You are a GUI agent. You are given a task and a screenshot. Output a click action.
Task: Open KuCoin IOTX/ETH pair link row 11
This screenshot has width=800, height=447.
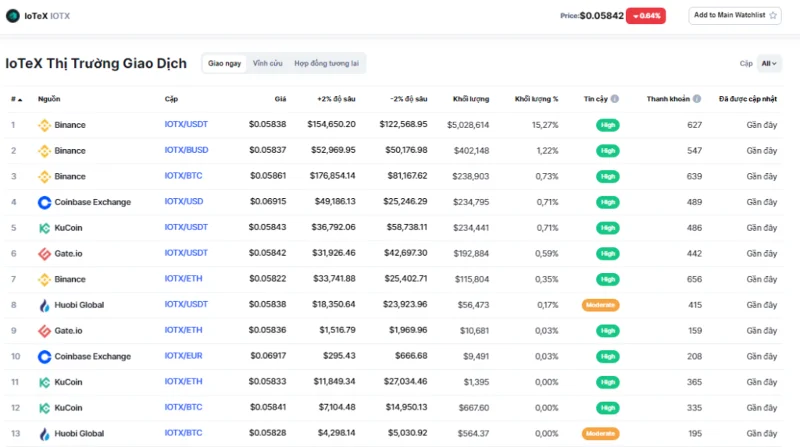(x=183, y=381)
